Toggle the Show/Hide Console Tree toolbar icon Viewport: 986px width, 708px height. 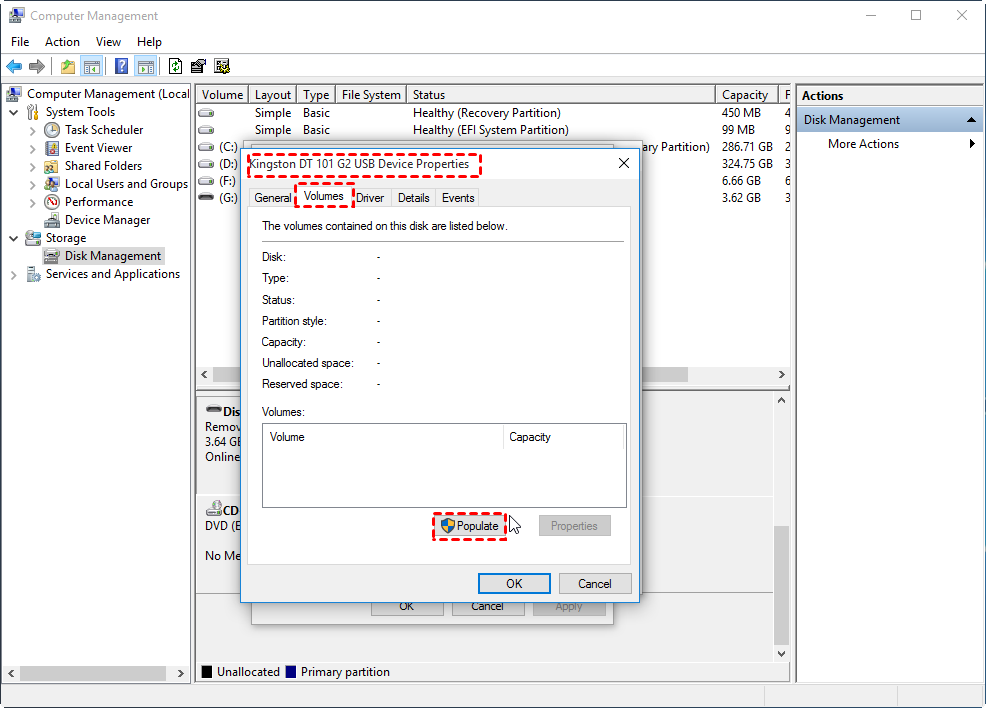(92, 66)
